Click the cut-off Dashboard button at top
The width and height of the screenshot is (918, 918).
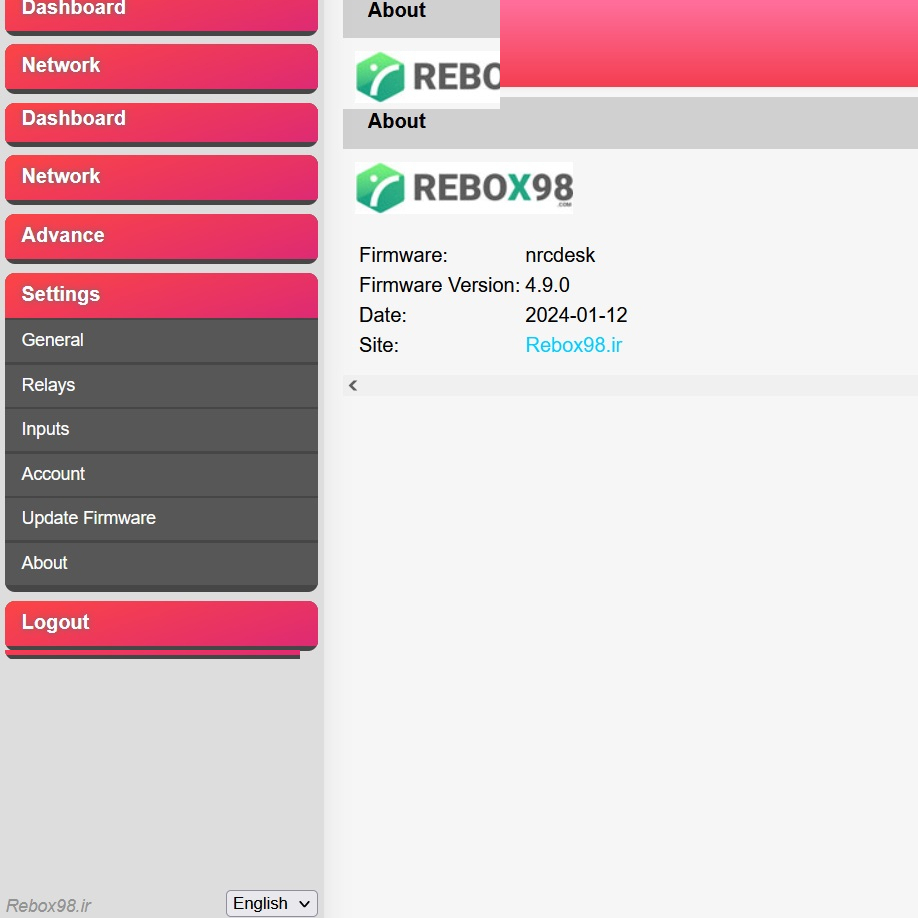161,13
